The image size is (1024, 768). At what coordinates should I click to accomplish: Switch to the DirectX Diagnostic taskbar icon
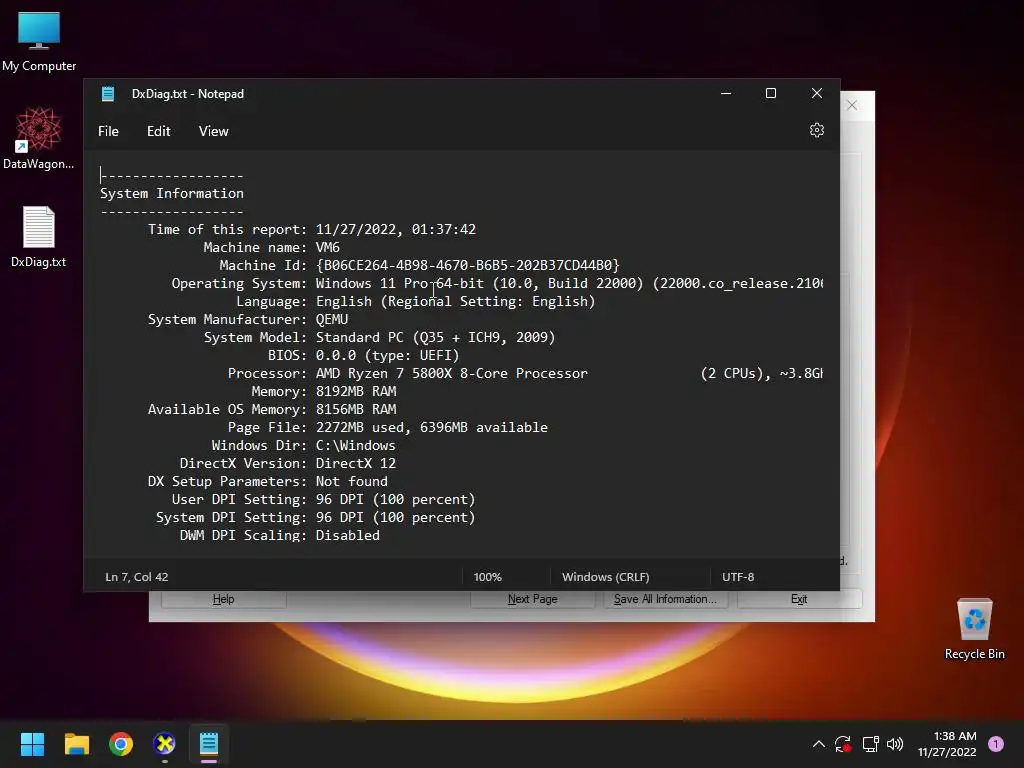pyautogui.click(x=165, y=744)
